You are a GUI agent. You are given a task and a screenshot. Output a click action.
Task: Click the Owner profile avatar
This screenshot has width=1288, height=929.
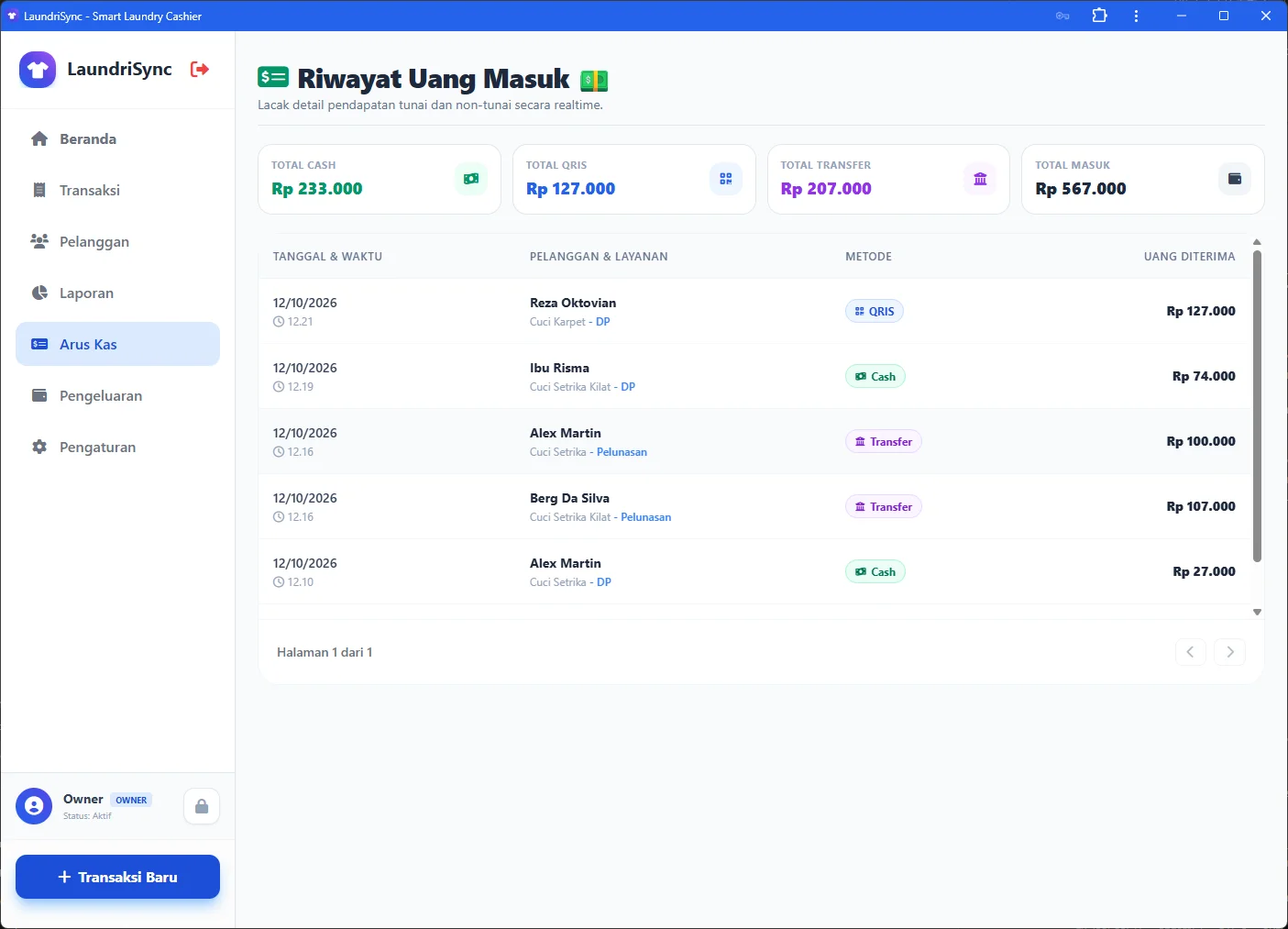(34, 806)
